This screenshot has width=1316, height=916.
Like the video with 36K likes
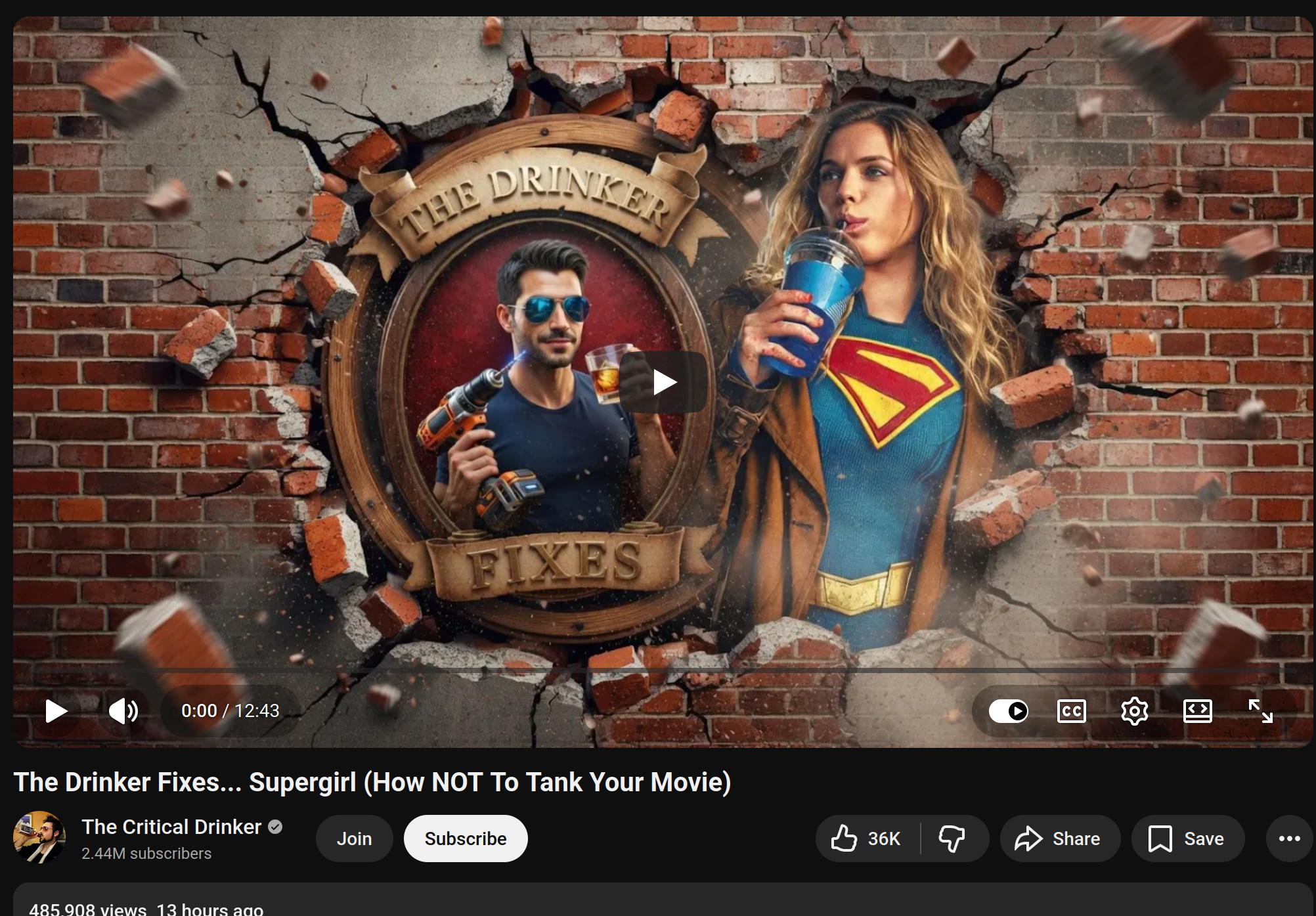click(867, 839)
